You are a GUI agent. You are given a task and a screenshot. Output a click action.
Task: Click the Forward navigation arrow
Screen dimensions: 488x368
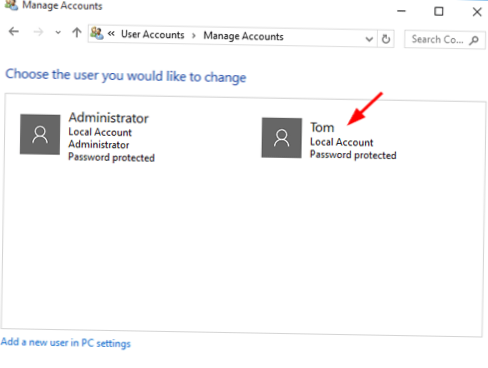(x=38, y=32)
